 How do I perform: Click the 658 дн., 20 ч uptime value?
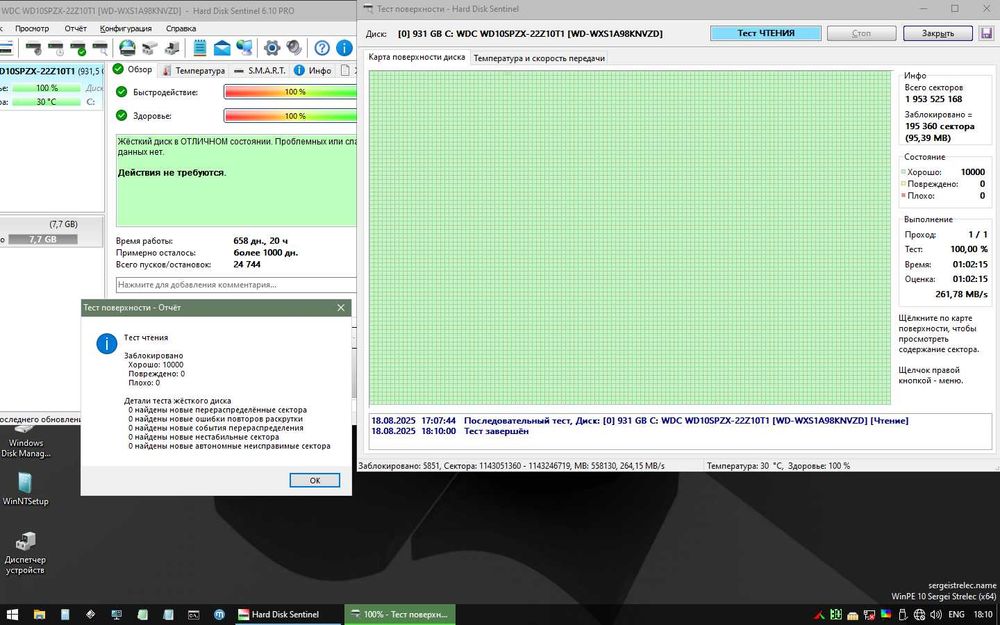tap(260, 241)
